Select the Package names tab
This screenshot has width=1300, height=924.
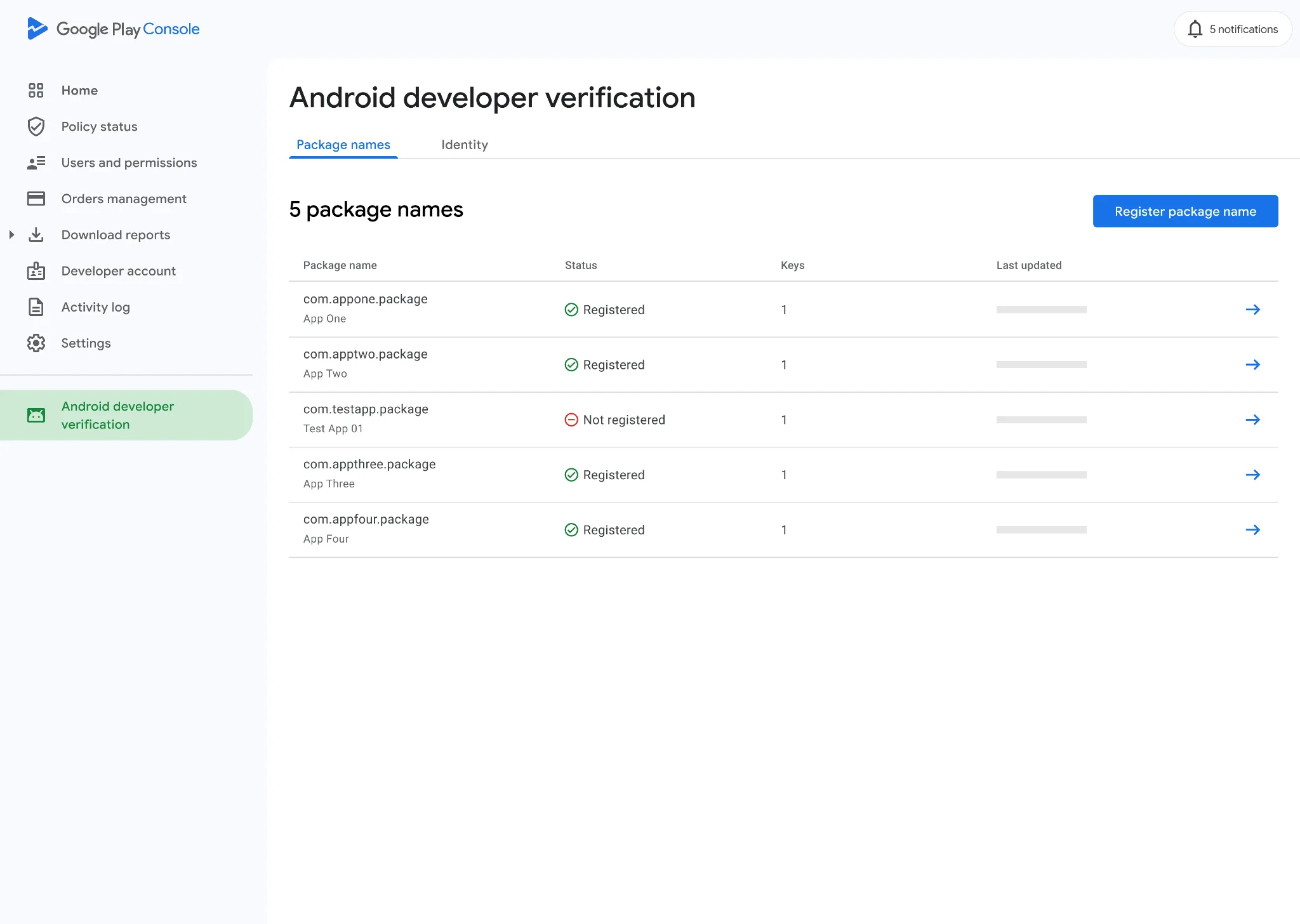[343, 145]
